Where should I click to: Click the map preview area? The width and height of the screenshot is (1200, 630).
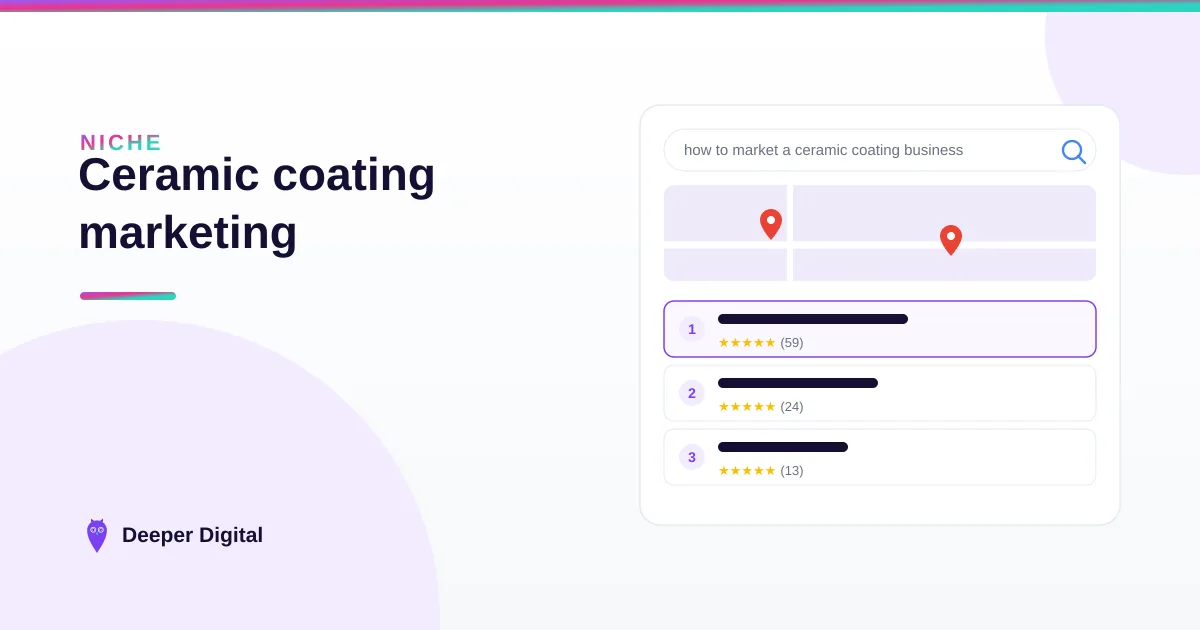pyautogui.click(x=880, y=233)
